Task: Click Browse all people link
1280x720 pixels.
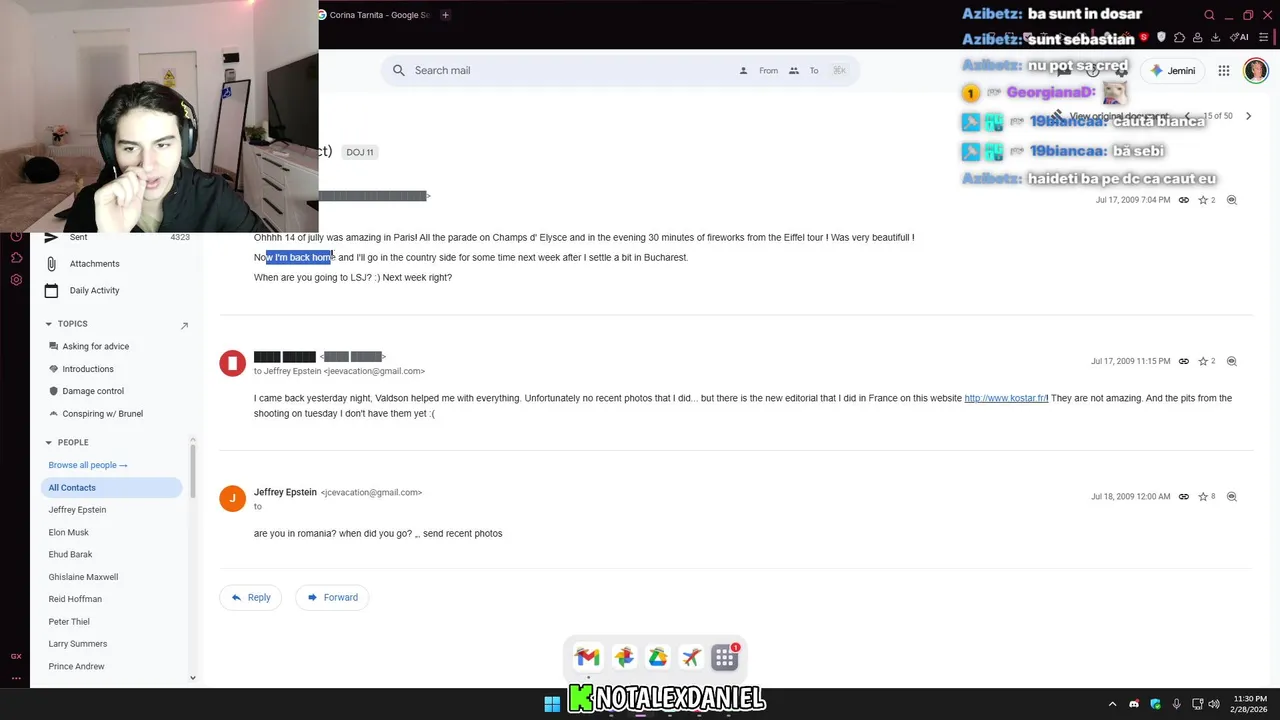Action: (x=88, y=465)
